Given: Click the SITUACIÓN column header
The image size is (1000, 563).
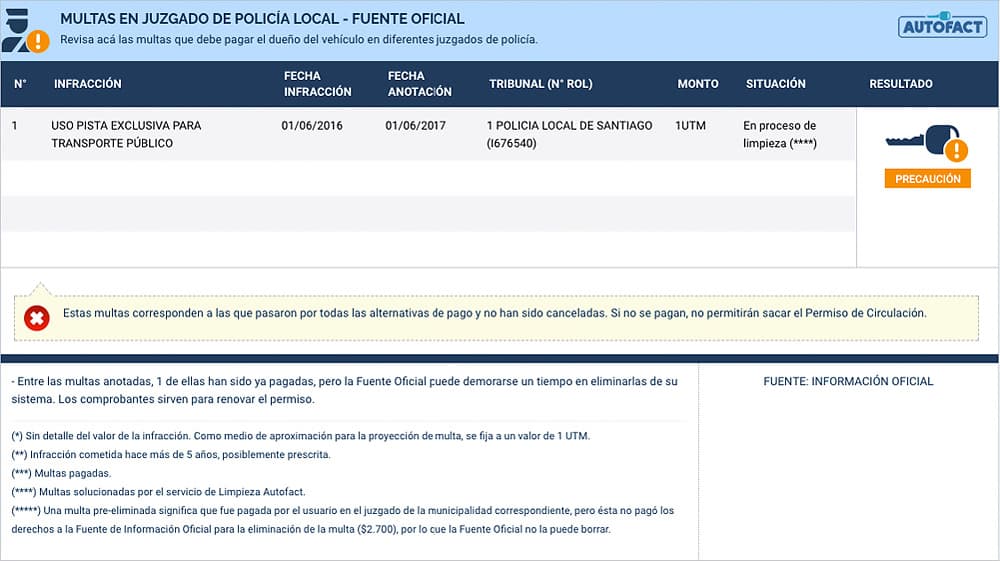Looking at the screenshot, I should tap(776, 84).
